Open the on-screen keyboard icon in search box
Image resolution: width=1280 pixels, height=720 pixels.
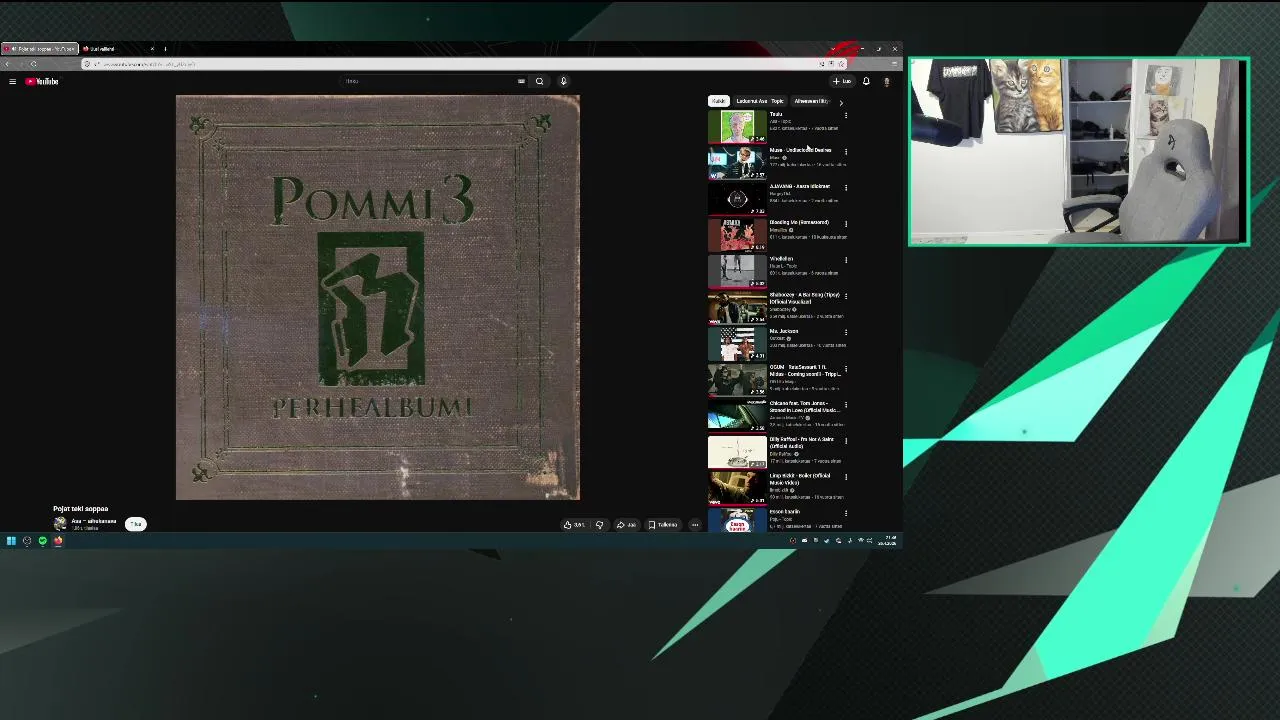[x=521, y=81]
